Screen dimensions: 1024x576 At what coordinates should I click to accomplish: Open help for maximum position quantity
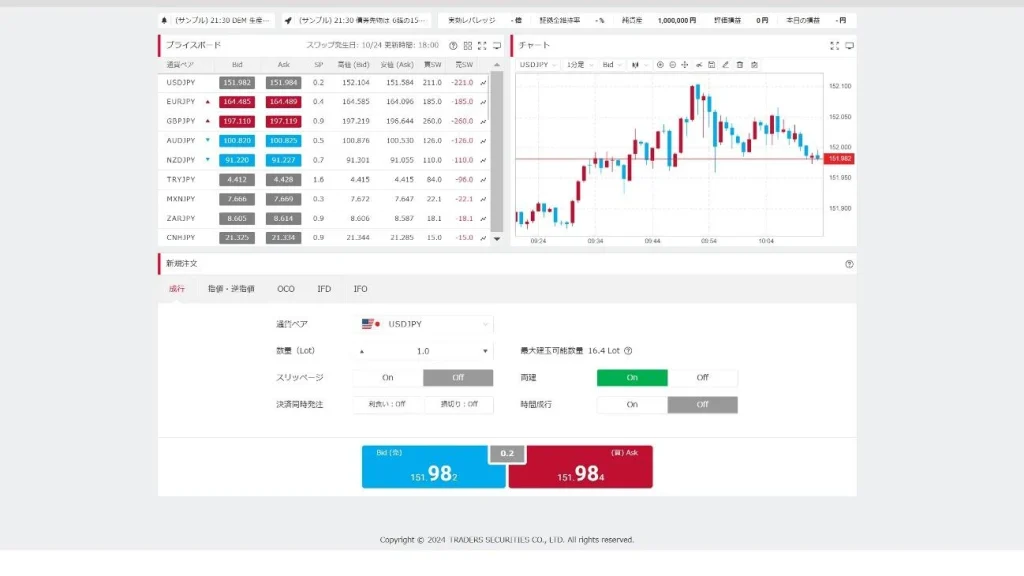(x=628, y=351)
